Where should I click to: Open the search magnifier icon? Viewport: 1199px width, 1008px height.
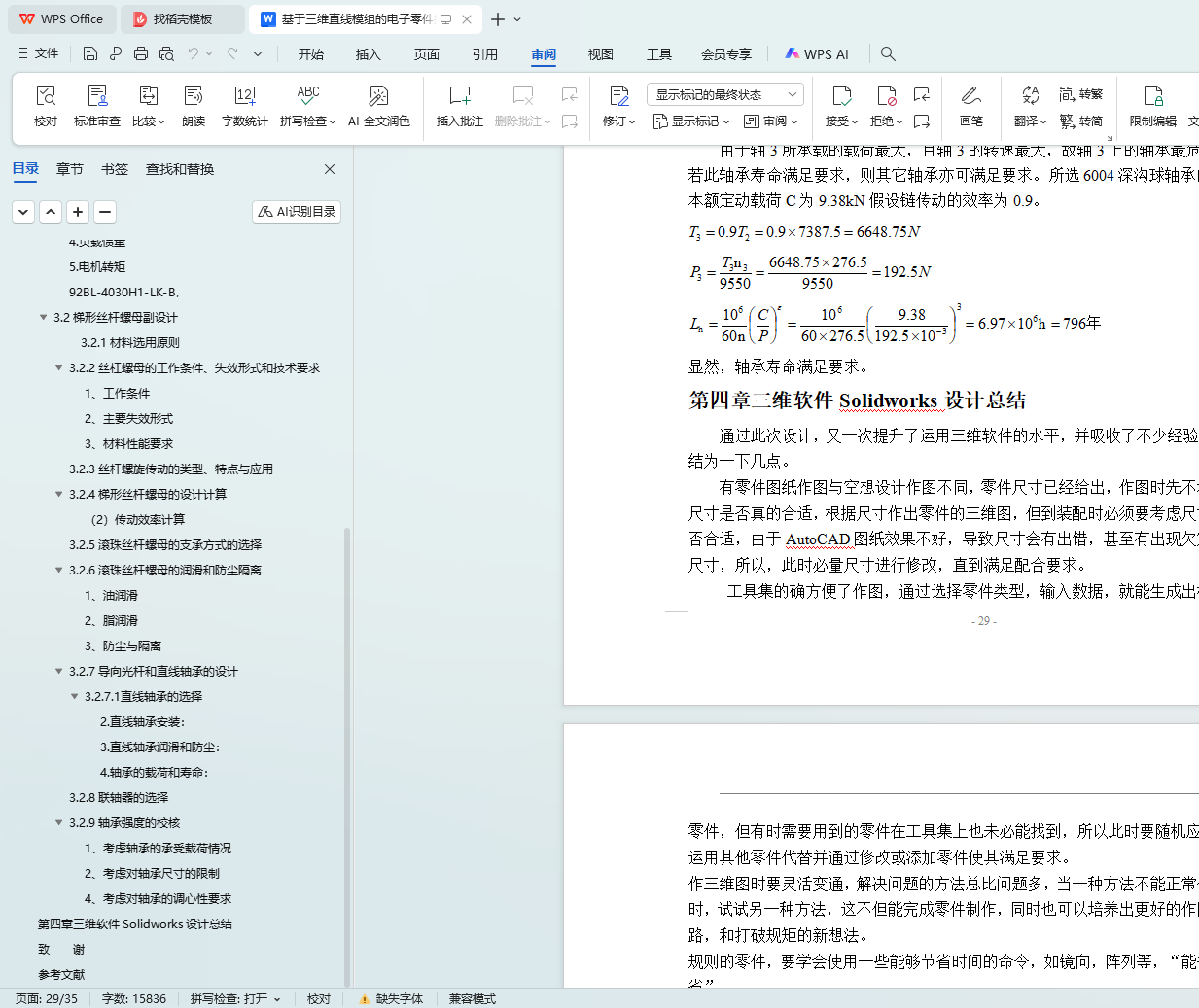(888, 53)
